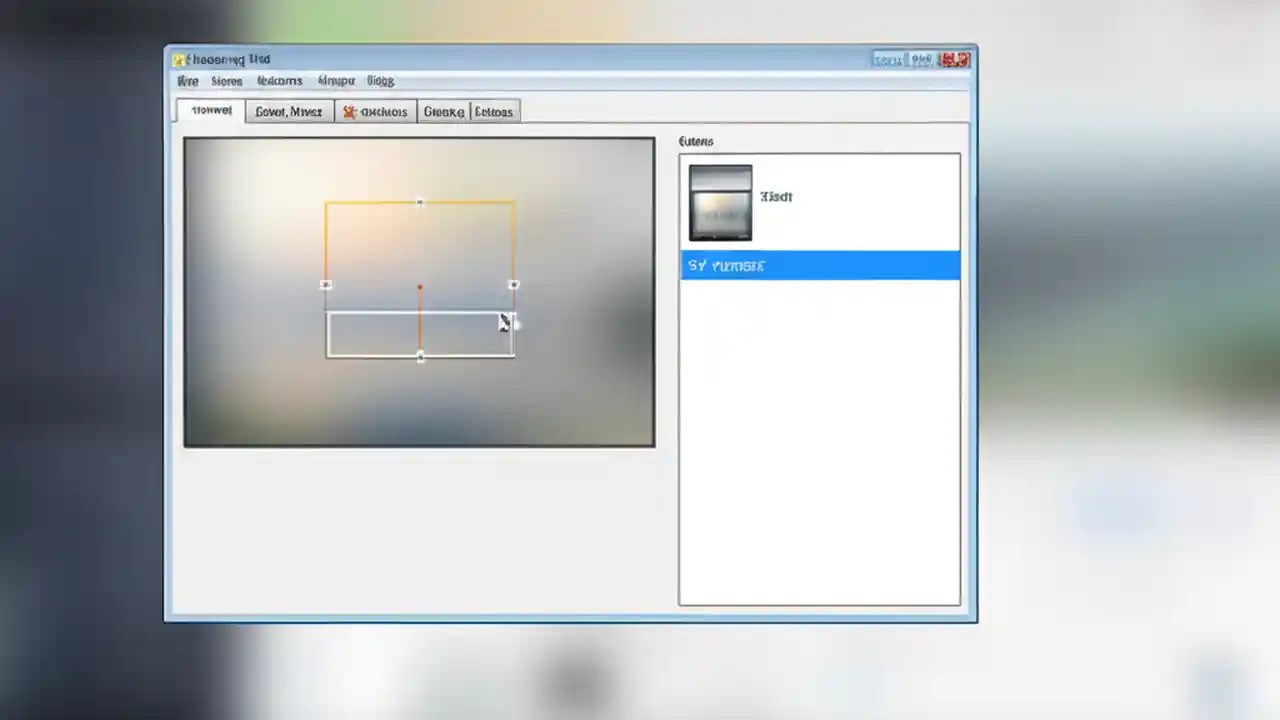Open the File menu
Image resolution: width=1280 pixels, height=720 pixels.
click(x=187, y=81)
